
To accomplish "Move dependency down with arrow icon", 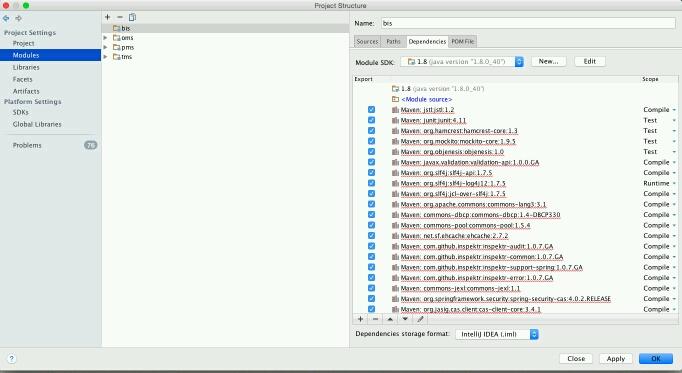I will (x=405, y=319).
